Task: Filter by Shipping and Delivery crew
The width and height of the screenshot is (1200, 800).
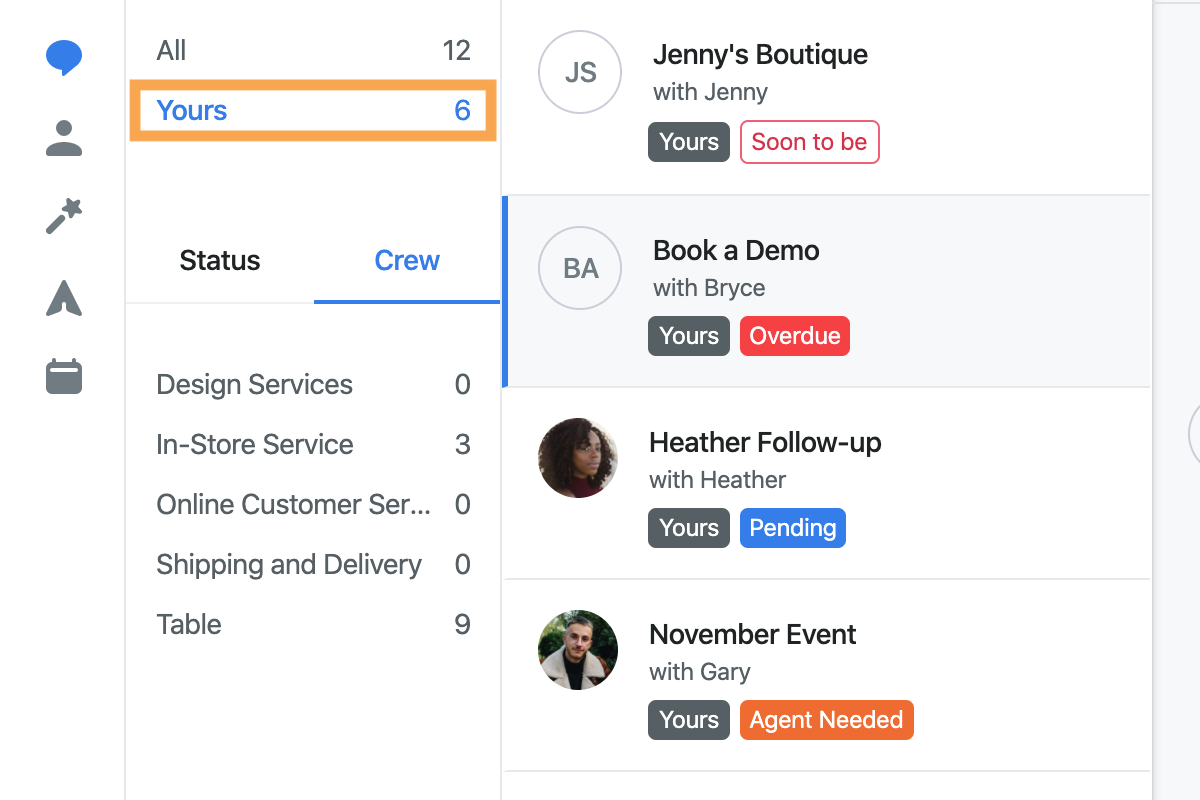Action: [313, 565]
